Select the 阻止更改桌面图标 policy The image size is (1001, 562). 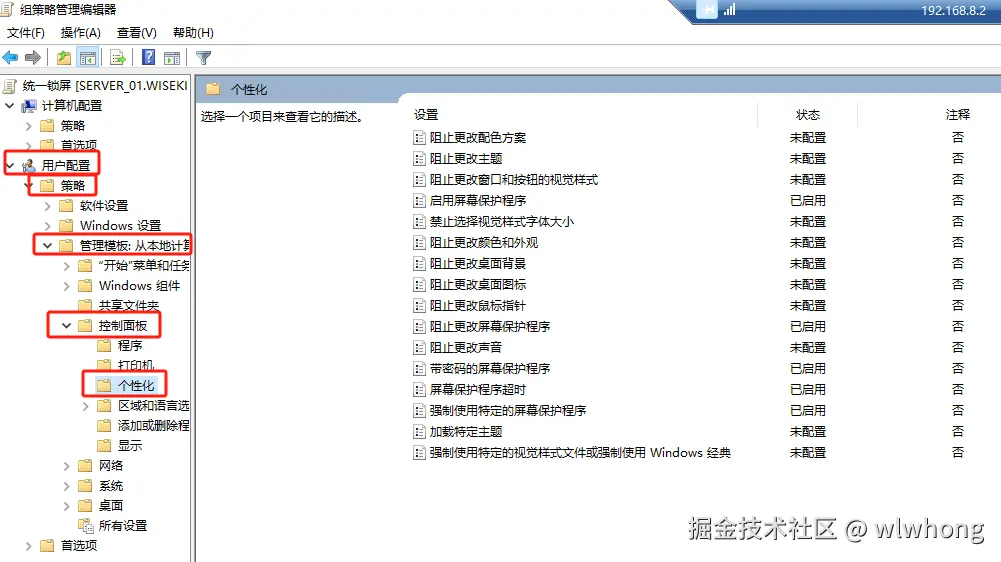[x=478, y=285]
